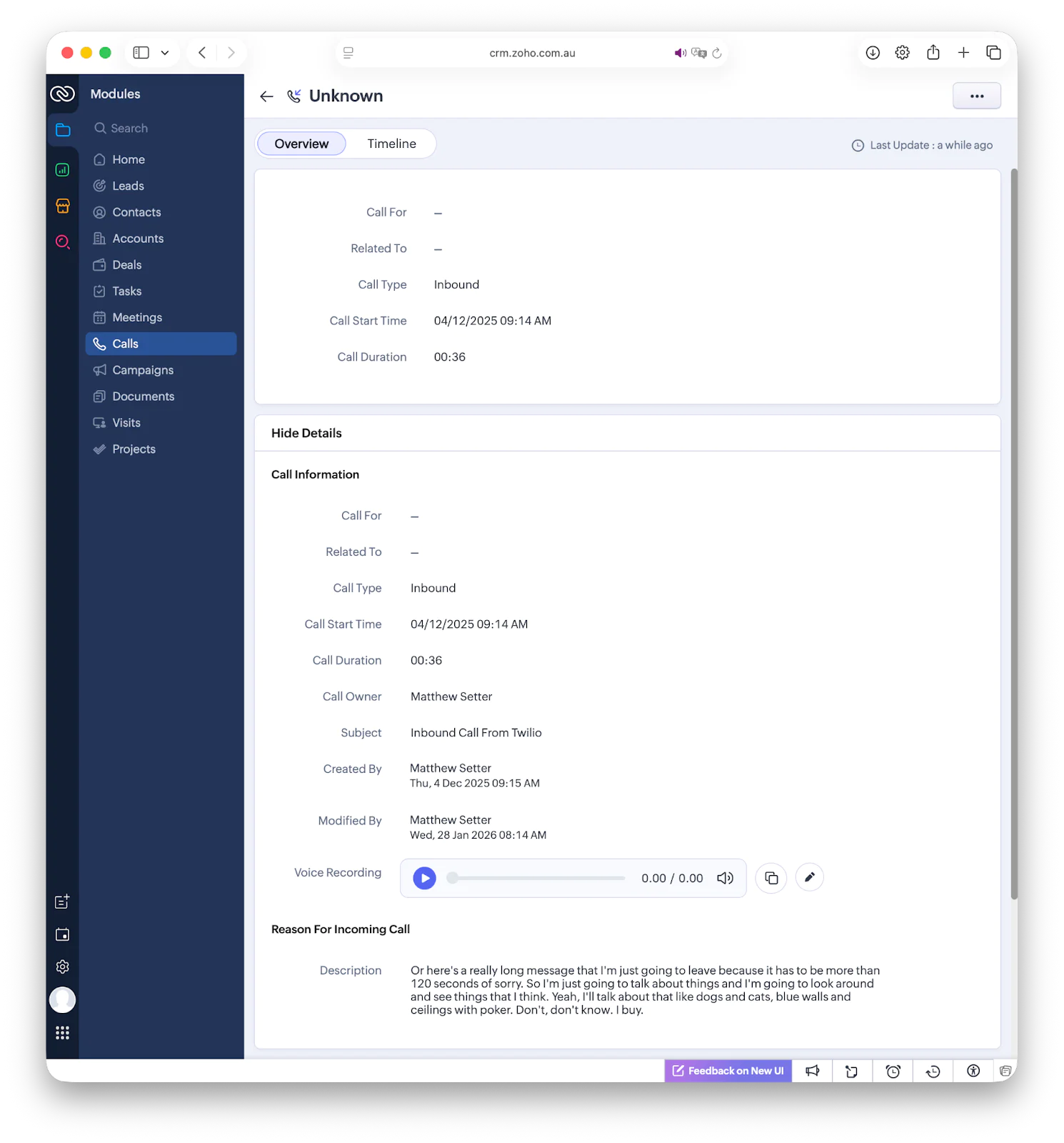This screenshot has height=1143, width=1064.
Task: Click the Safari address bar crm.zoho.com.au
Action: click(x=532, y=53)
